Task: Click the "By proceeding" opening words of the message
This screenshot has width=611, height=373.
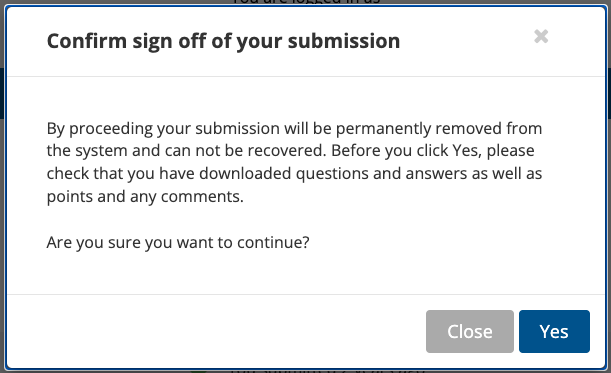Action: 100,129
